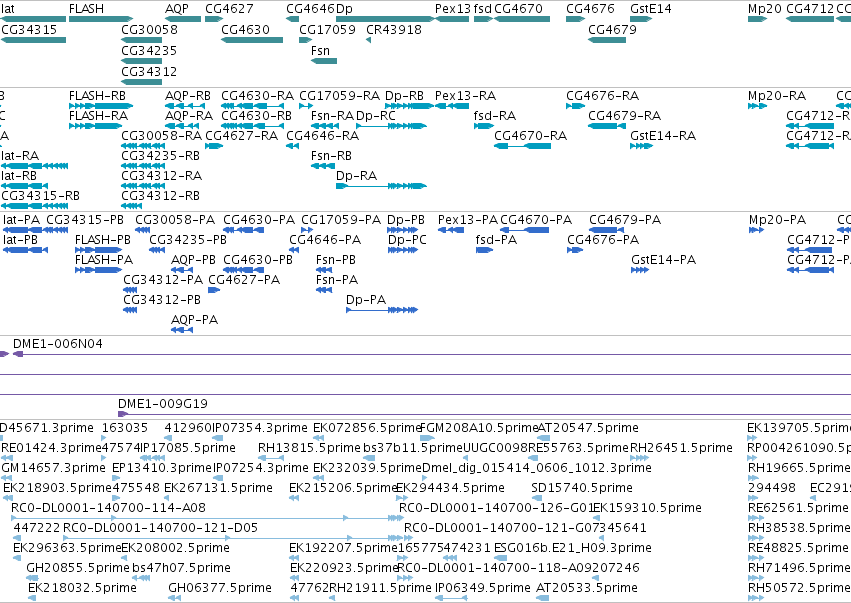The height and width of the screenshot is (603, 851).
Task: Select the AQP gene label
Action: 177,9
